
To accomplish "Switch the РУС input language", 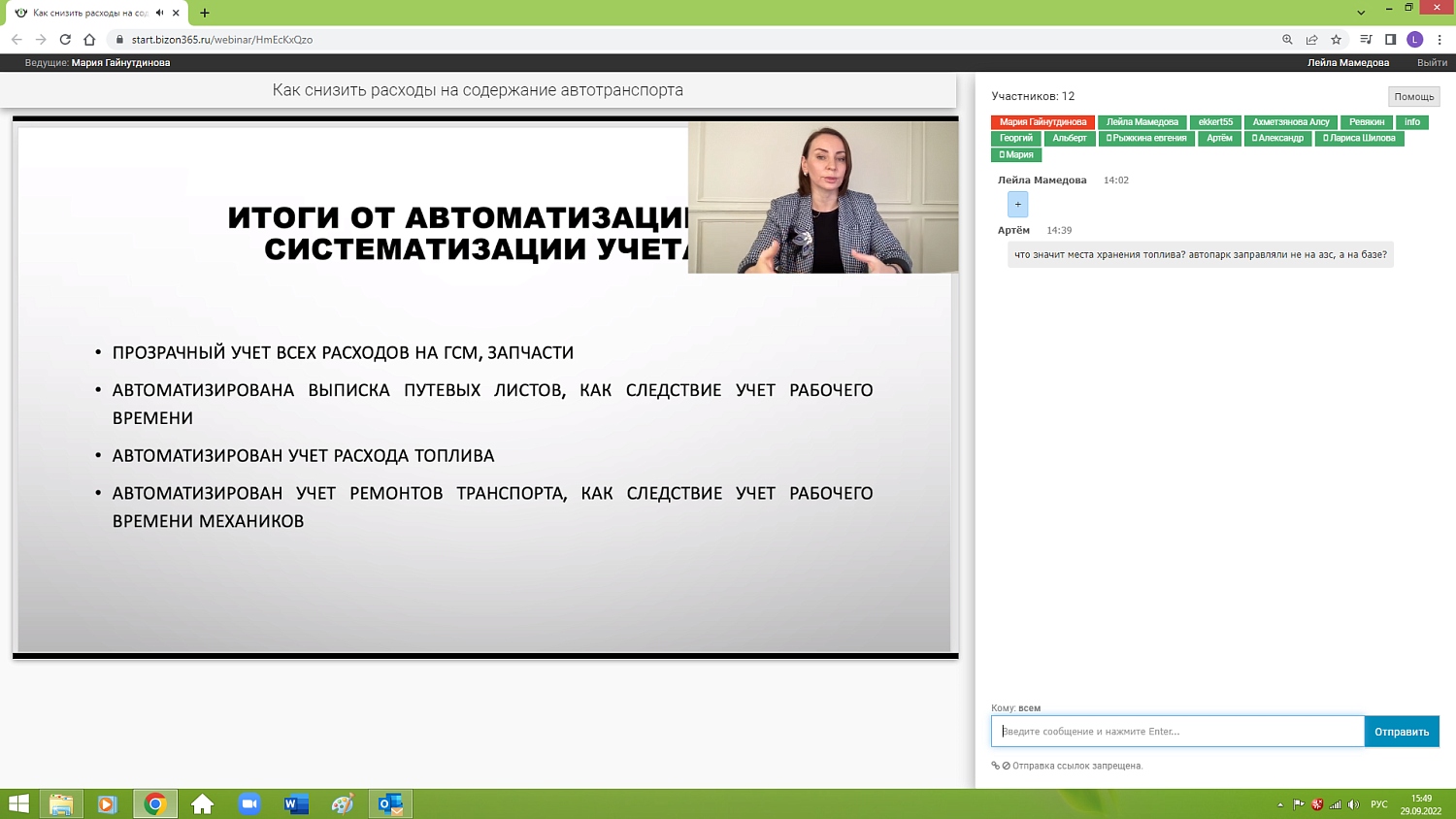I will pyautogui.click(x=1379, y=804).
